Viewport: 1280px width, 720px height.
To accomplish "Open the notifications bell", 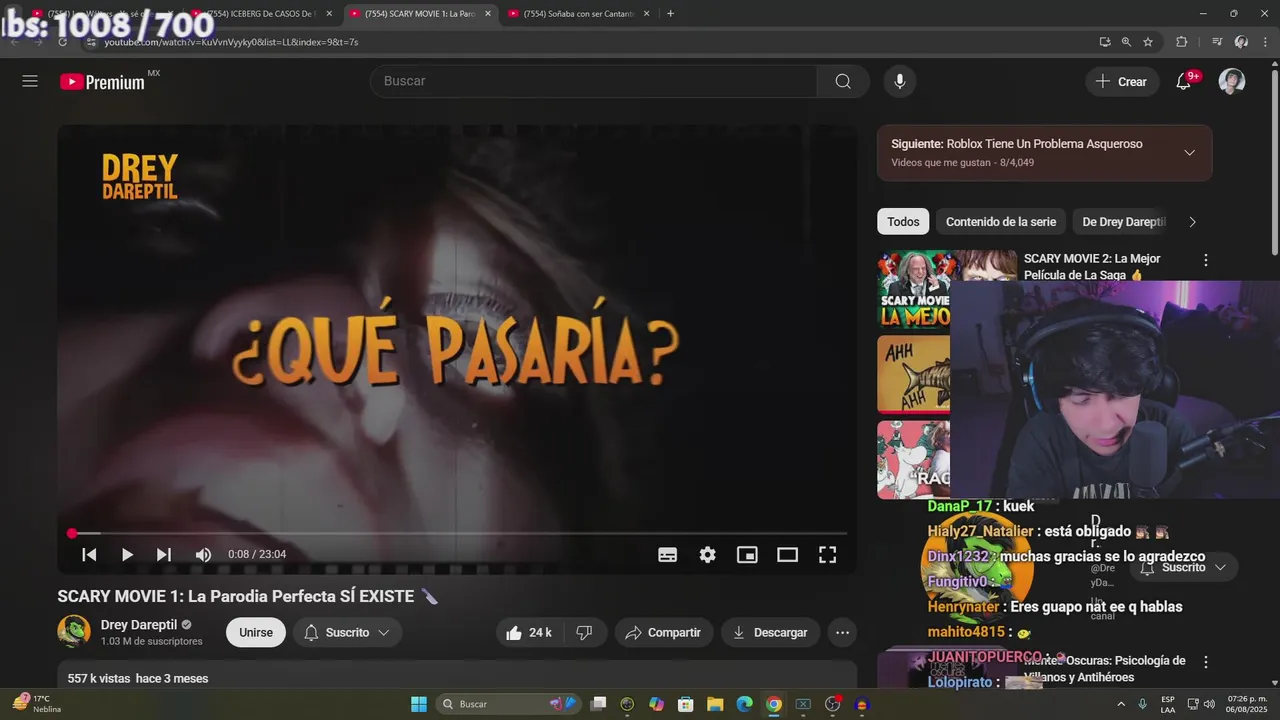I will pos(1184,81).
